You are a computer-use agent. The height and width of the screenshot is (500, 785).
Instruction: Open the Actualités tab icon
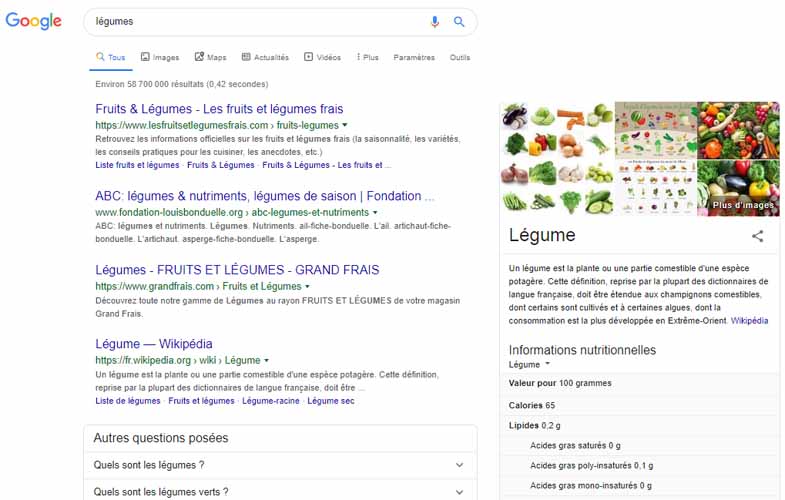click(246, 57)
